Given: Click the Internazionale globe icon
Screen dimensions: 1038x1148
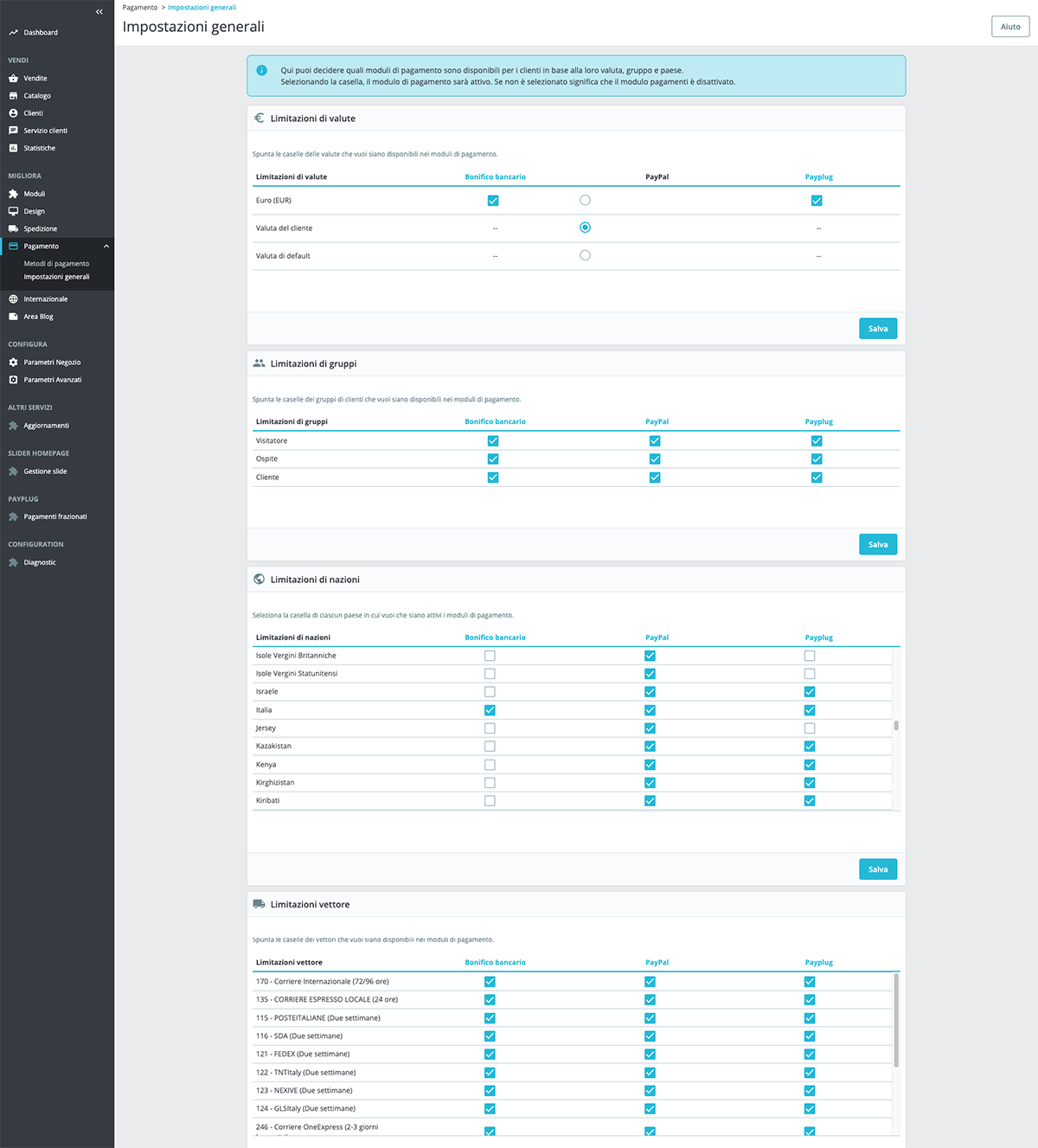Looking at the screenshot, I should pyautogui.click(x=13, y=298).
